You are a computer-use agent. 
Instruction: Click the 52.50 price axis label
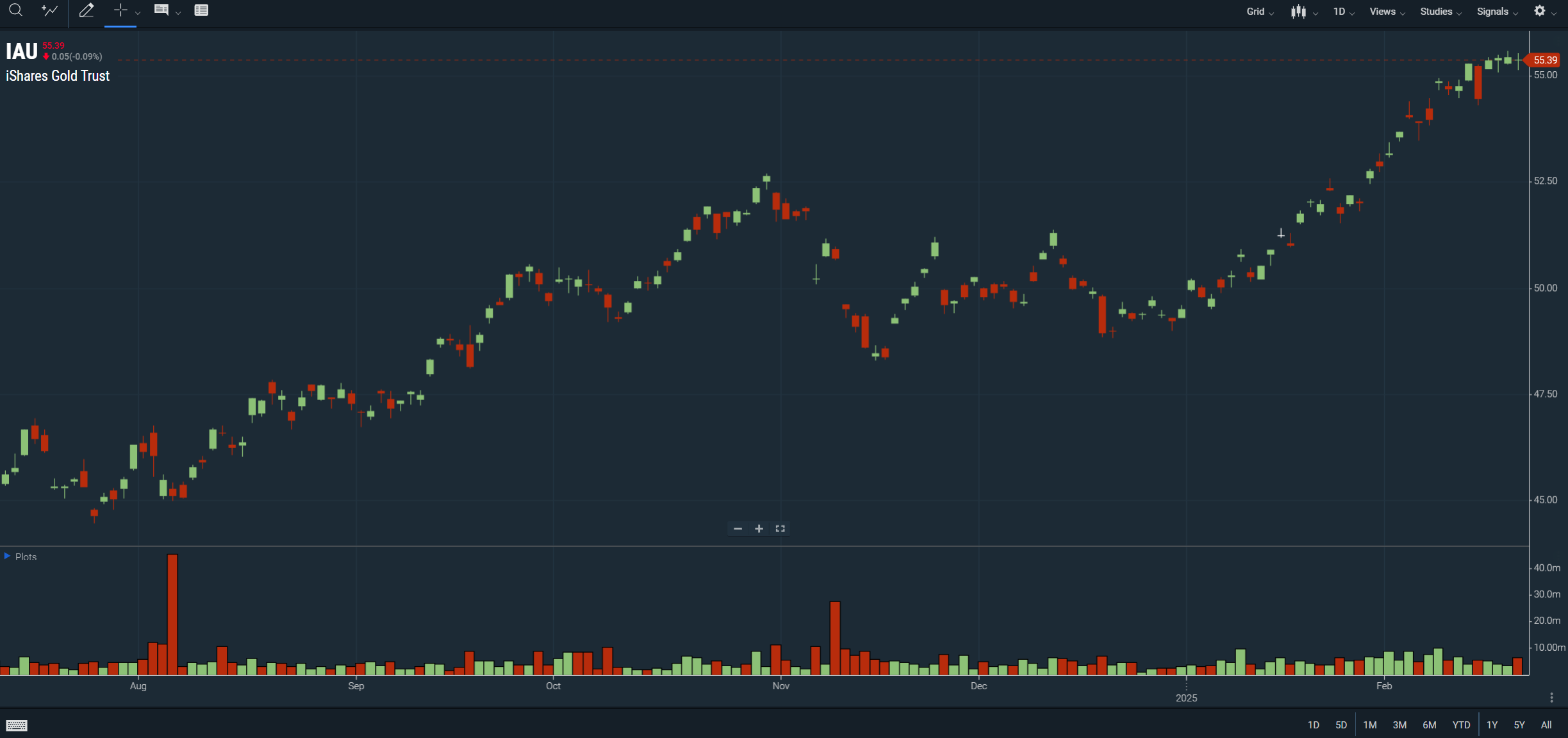pos(1546,181)
